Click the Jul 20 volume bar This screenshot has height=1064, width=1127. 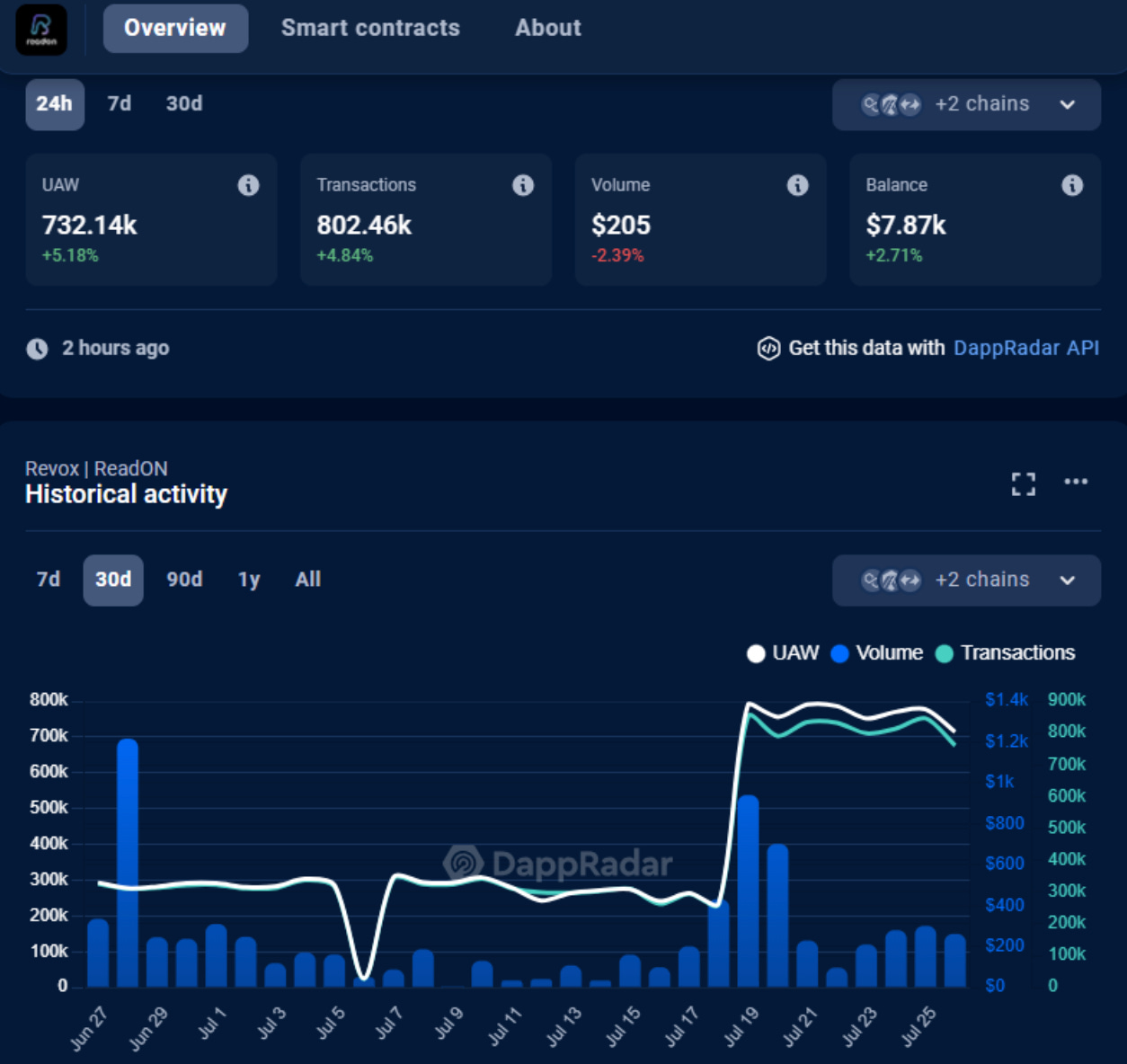777,916
